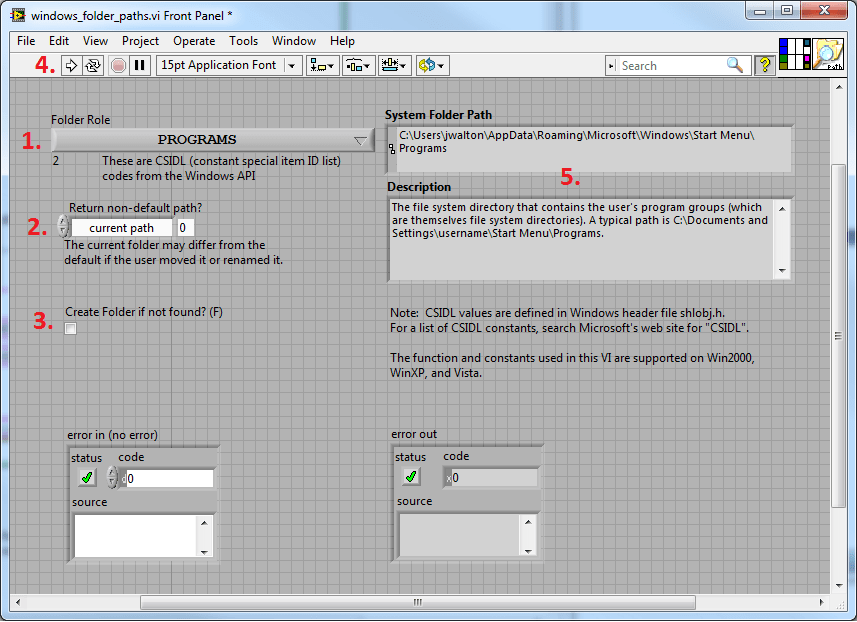Click the error out code indicator
This screenshot has height=622, width=857.
pyautogui.click(x=491, y=478)
